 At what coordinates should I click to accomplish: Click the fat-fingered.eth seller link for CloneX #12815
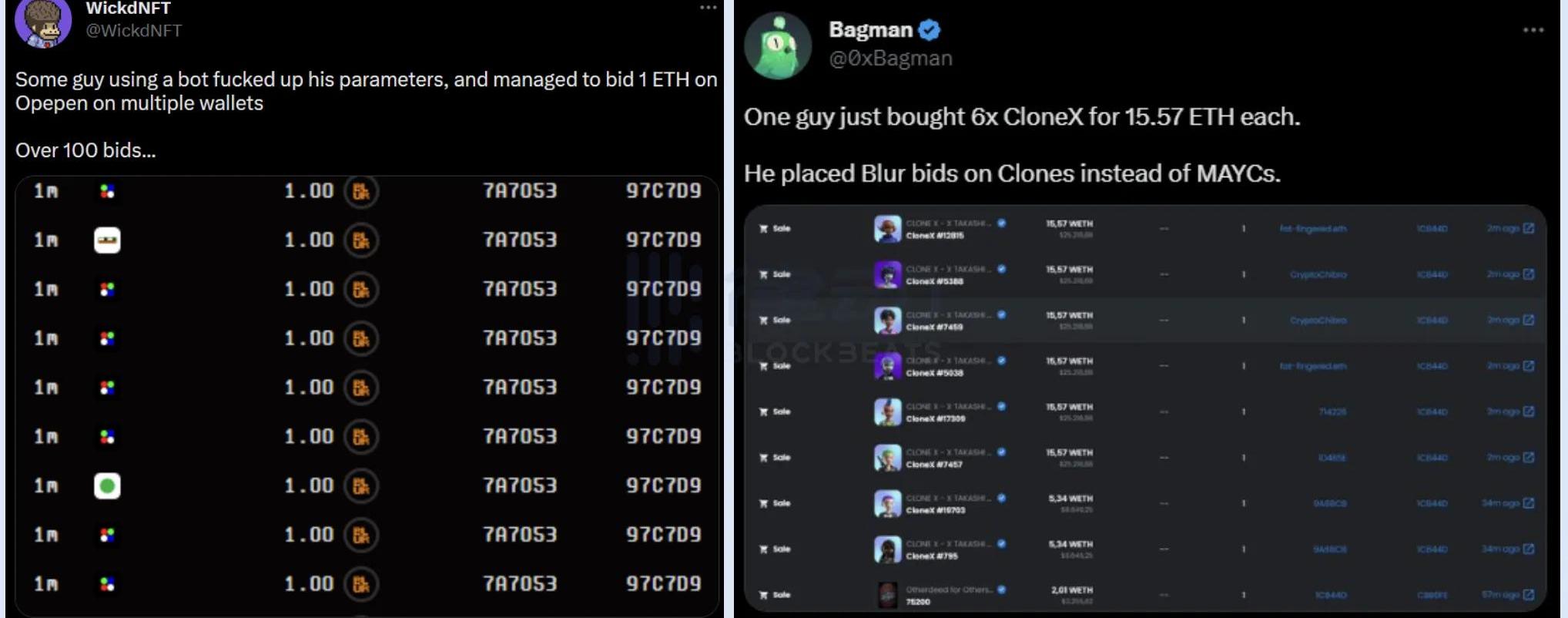pos(1313,229)
